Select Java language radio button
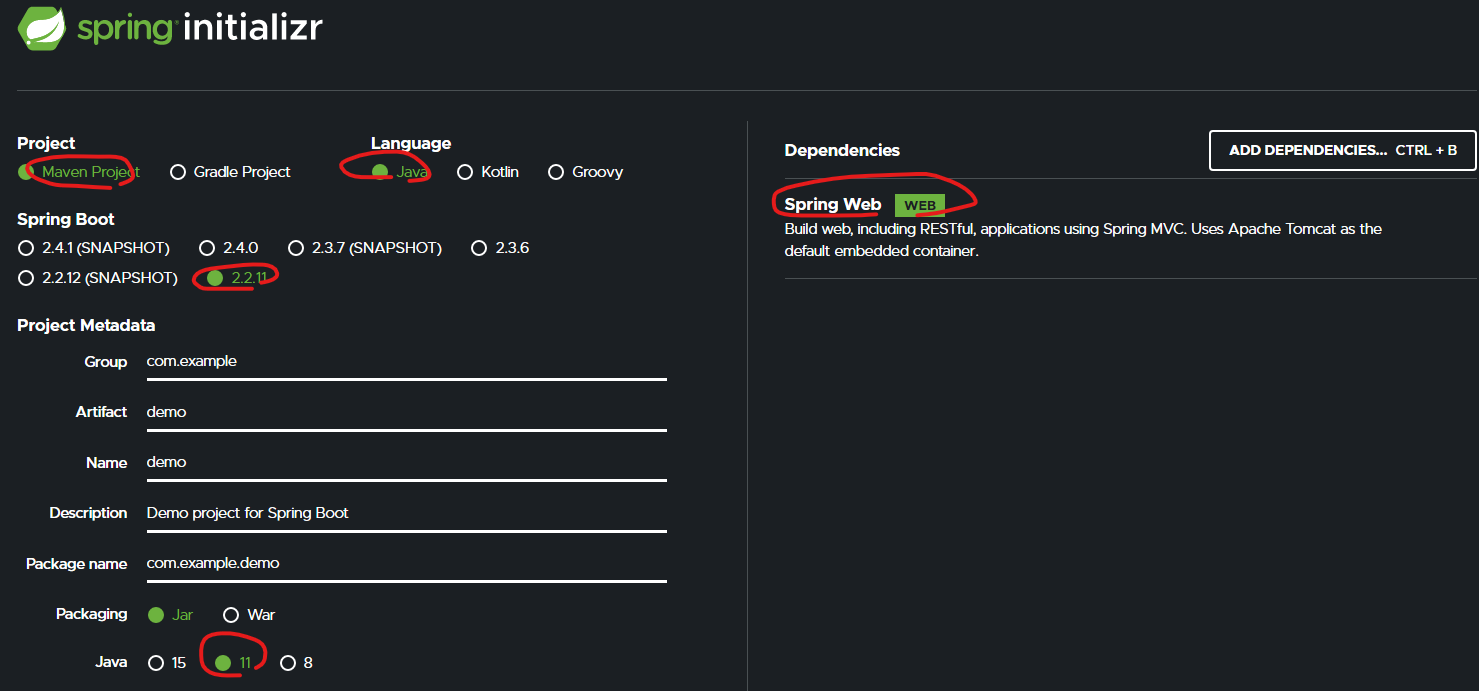Screen dimensions: 1479x691 point(380,172)
